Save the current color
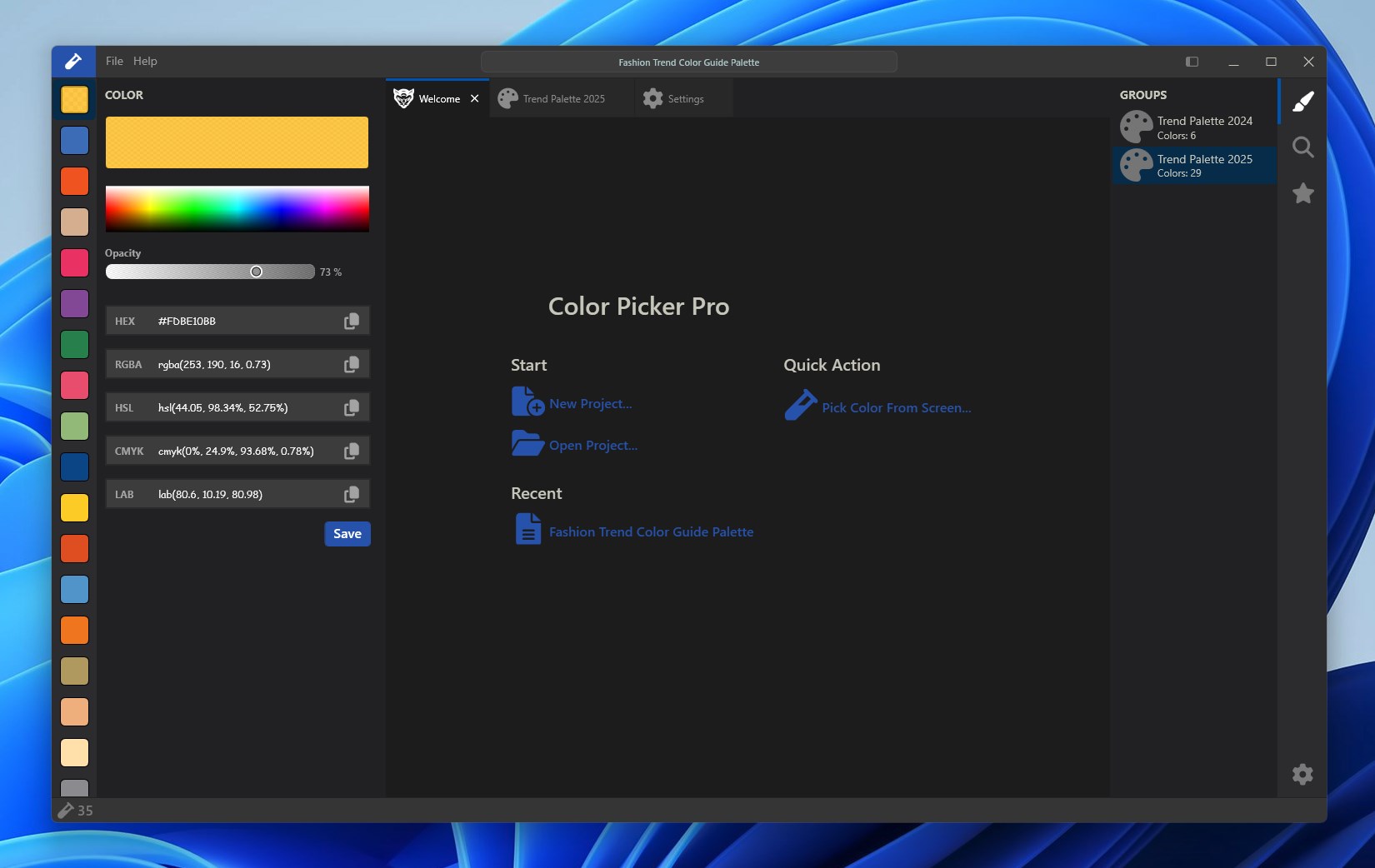 (x=347, y=534)
